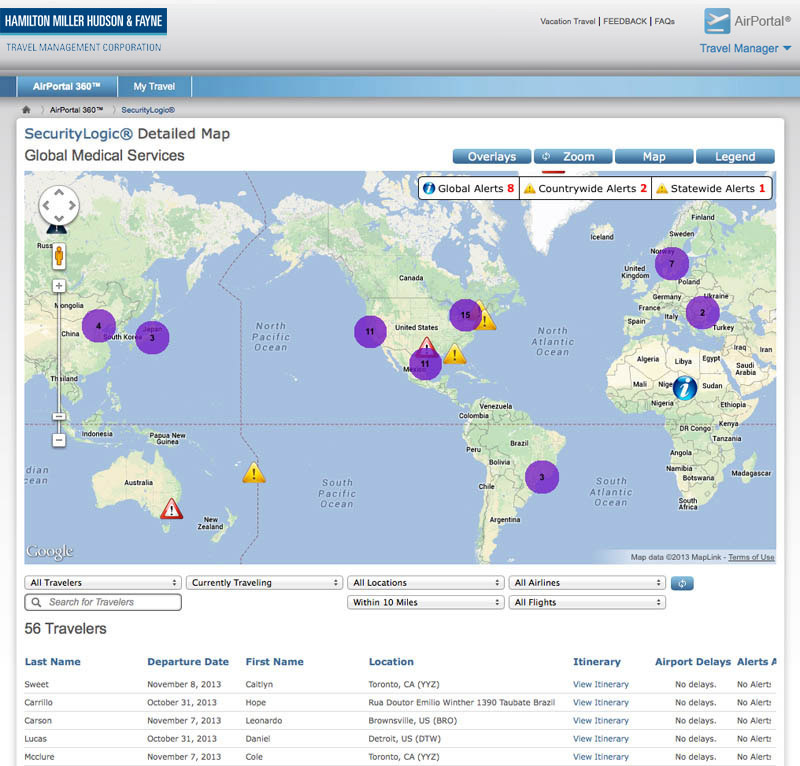The height and width of the screenshot is (766, 800).
Task: Sort by Departure Date column header
Action: pos(188,662)
